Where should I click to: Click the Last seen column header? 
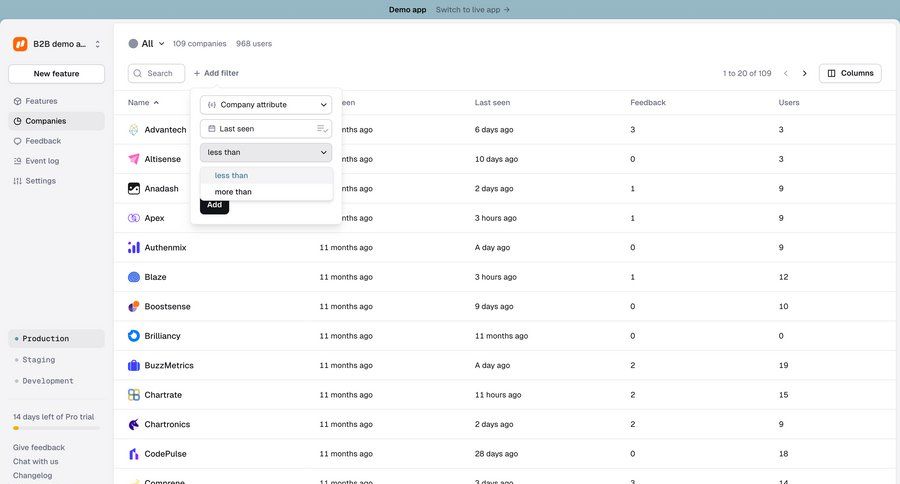492,103
